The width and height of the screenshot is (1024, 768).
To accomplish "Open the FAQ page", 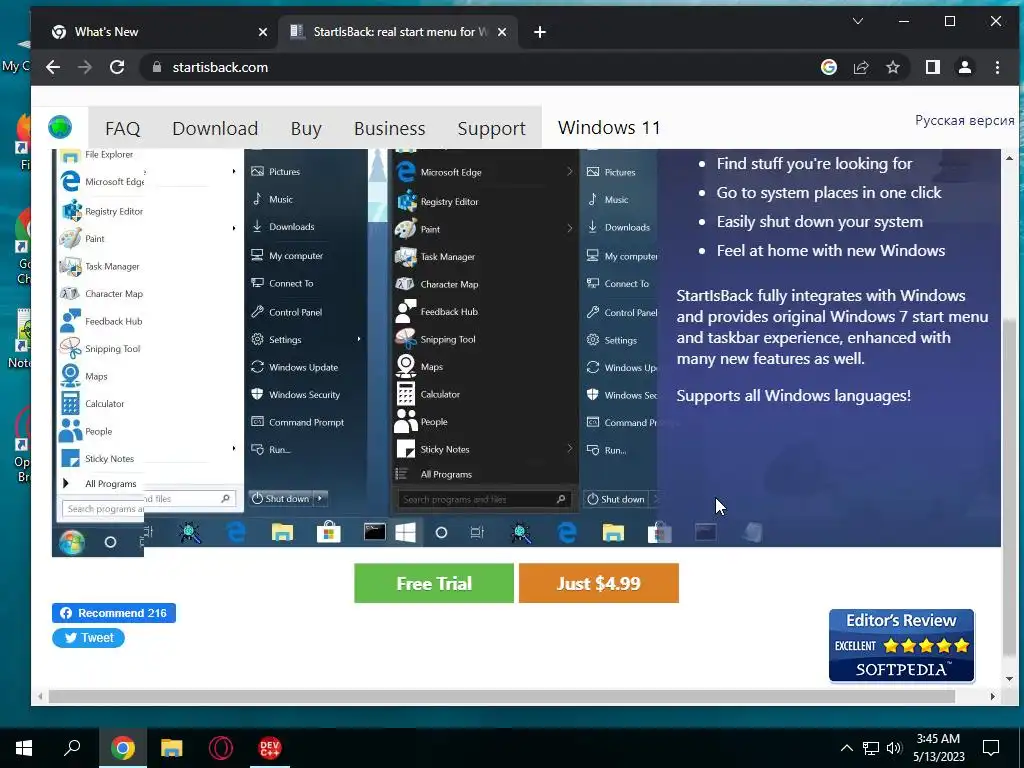I will (123, 128).
